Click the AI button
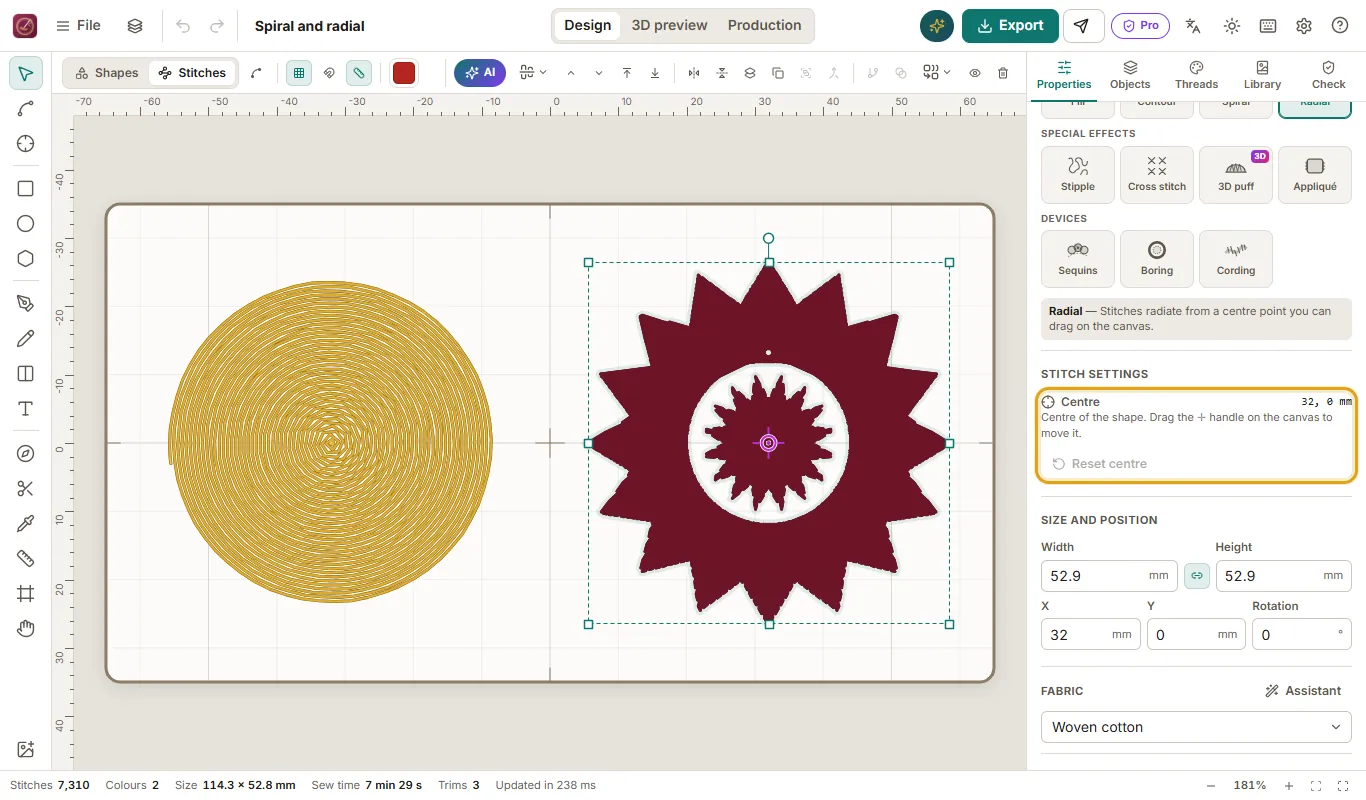1366x800 pixels. coord(480,73)
